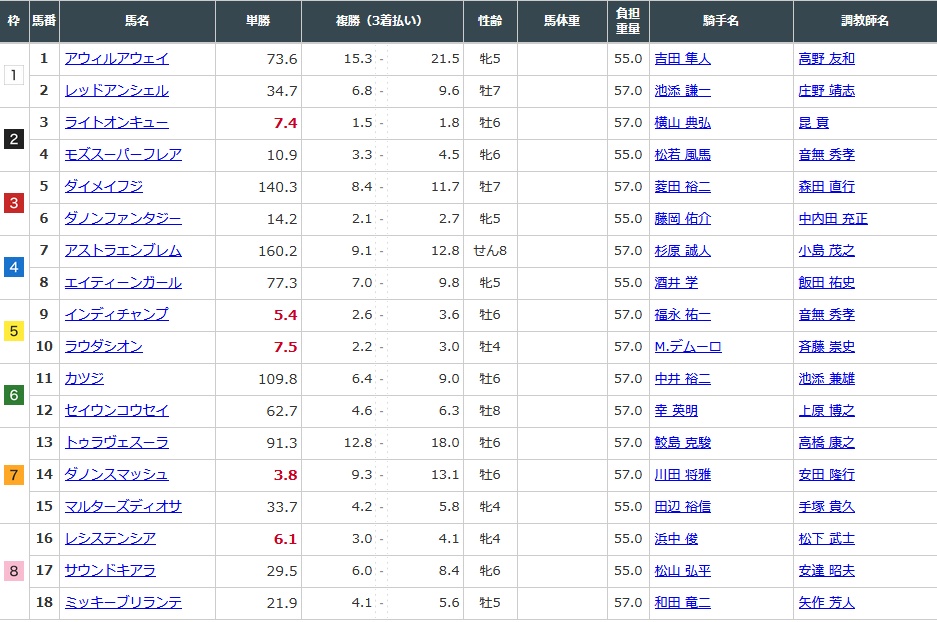
Task: Click the 騎手名 column header
Action: pos(720,21)
